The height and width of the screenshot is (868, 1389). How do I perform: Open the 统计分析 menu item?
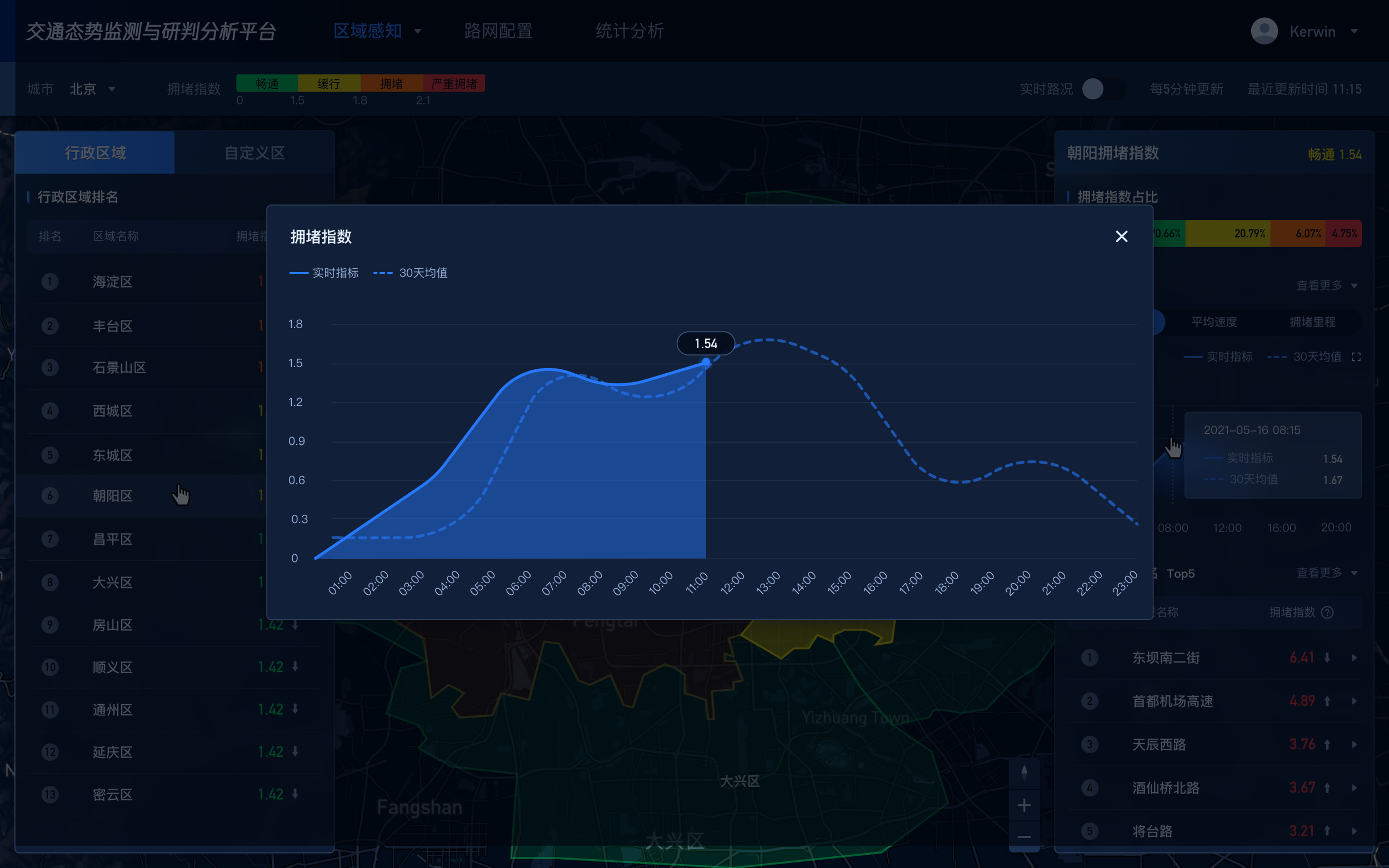pyautogui.click(x=629, y=31)
